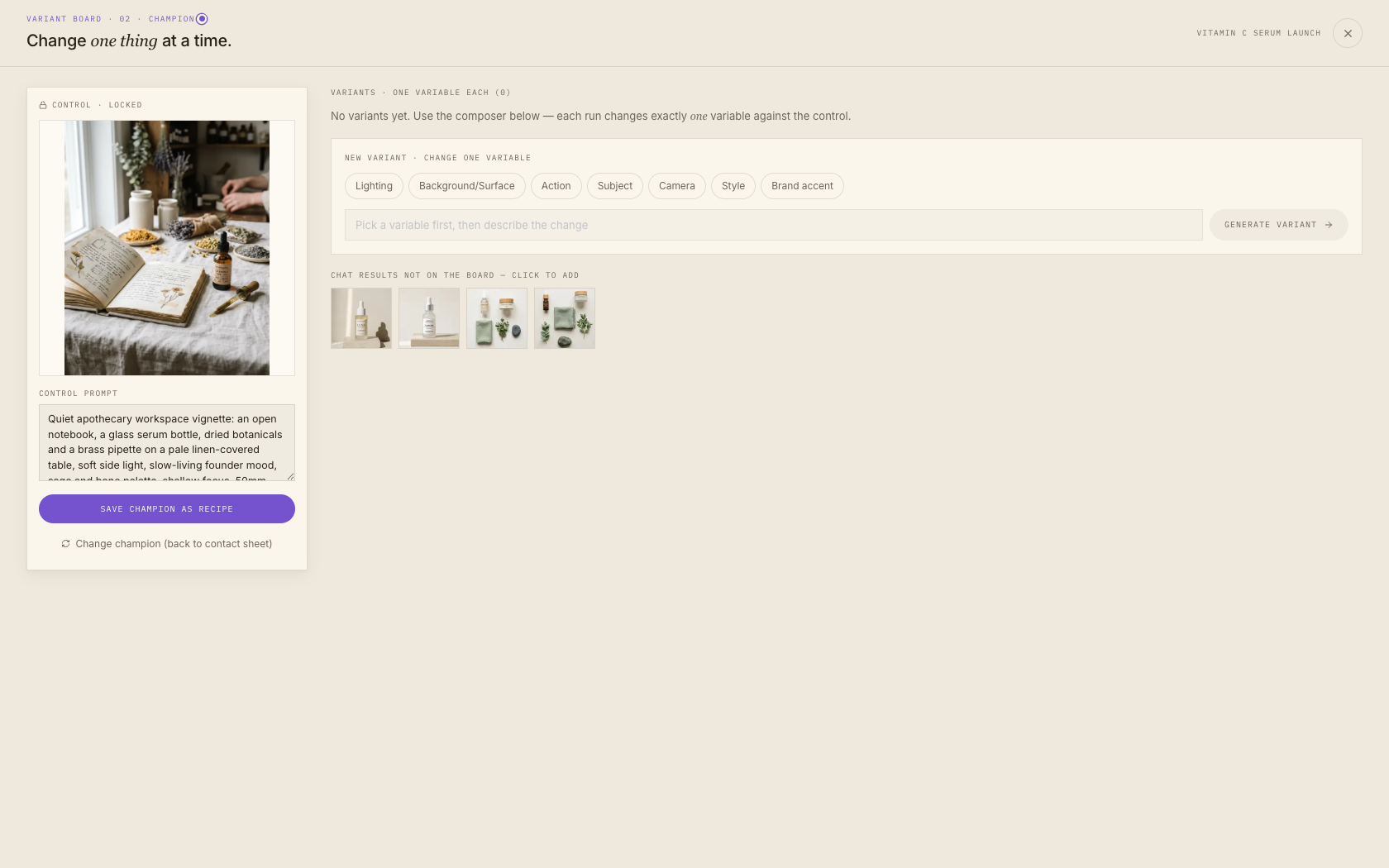Pick the Camera variable chip
Viewport: 1389px width, 868px height.
(677, 186)
